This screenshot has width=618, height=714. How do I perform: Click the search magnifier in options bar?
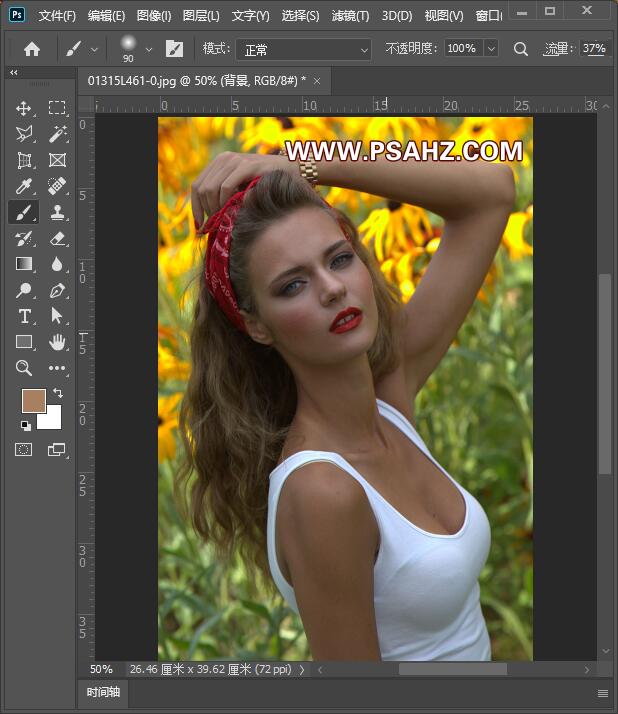click(x=521, y=49)
